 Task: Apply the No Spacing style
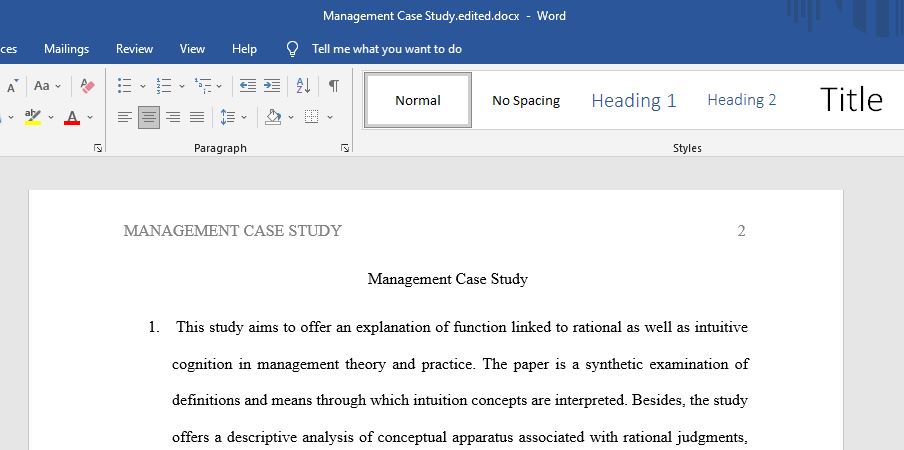coord(526,100)
